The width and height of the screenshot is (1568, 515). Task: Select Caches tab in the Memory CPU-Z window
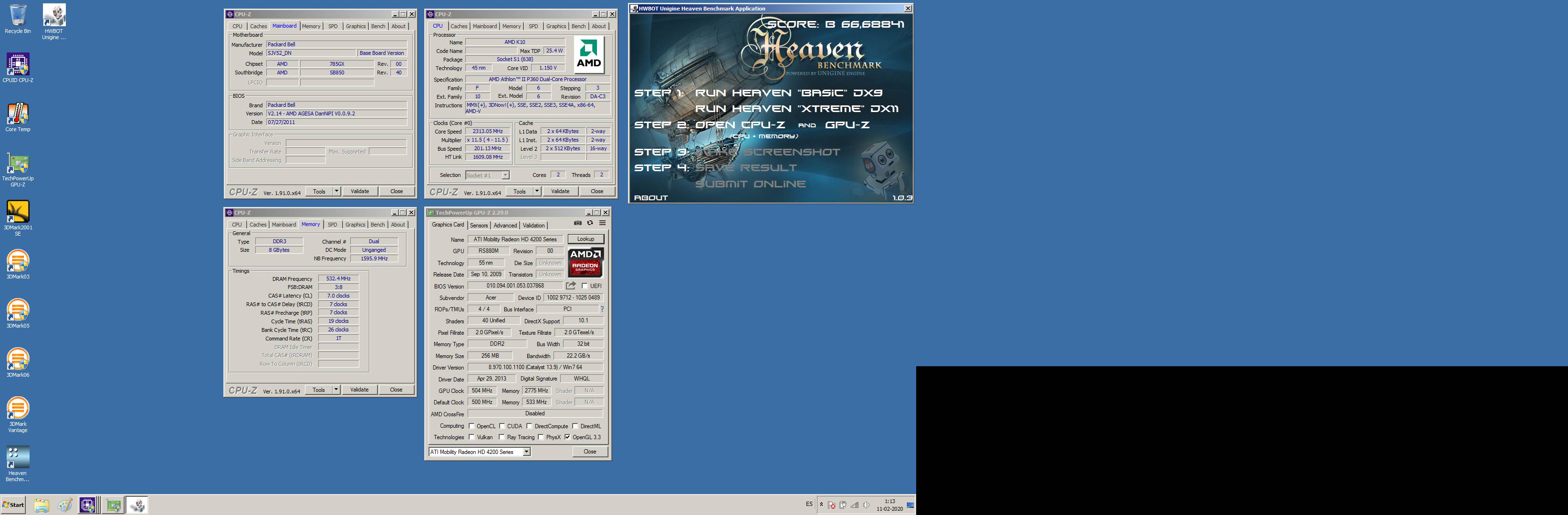click(x=258, y=225)
